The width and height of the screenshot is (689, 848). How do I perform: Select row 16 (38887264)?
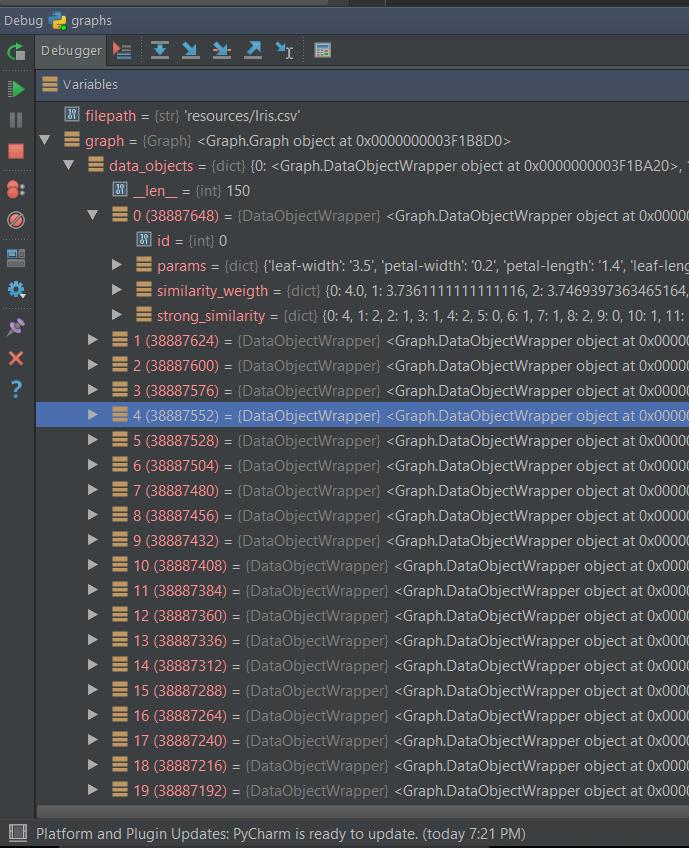point(362,715)
